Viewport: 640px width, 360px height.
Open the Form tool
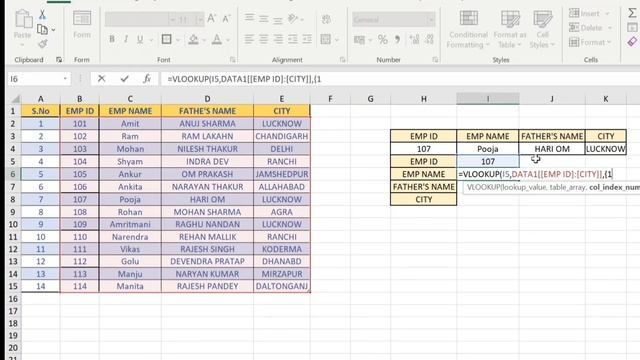pos(82,24)
